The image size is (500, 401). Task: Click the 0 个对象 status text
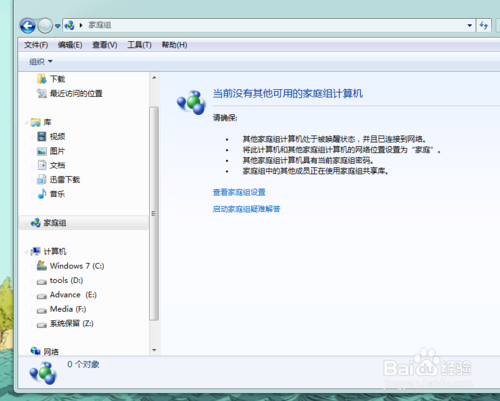pyautogui.click(x=83, y=364)
